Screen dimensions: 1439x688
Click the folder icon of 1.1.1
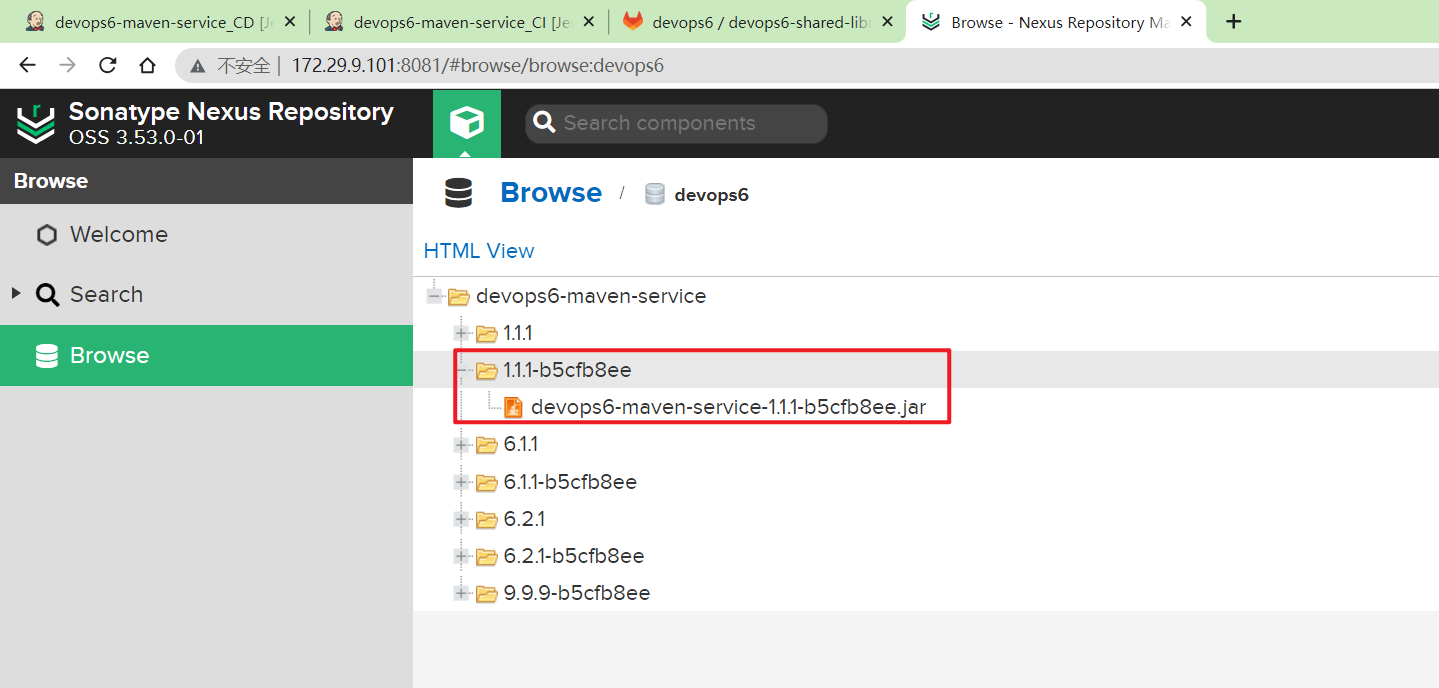coord(487,334)
